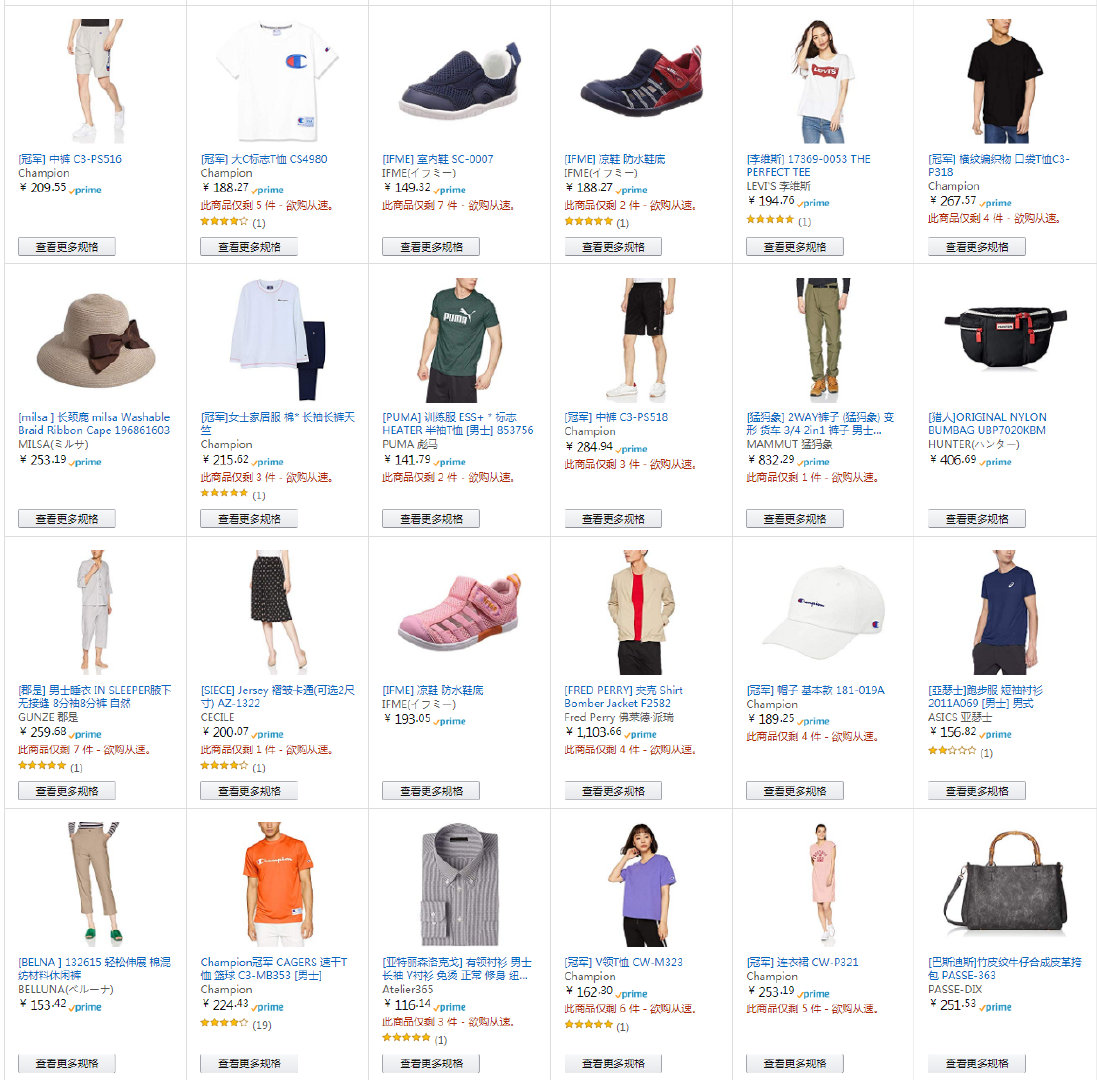Open the 19 reviews count for Champion CAGERS shirt
Screen dimensions: 1097x1080
pos(262,1025)
